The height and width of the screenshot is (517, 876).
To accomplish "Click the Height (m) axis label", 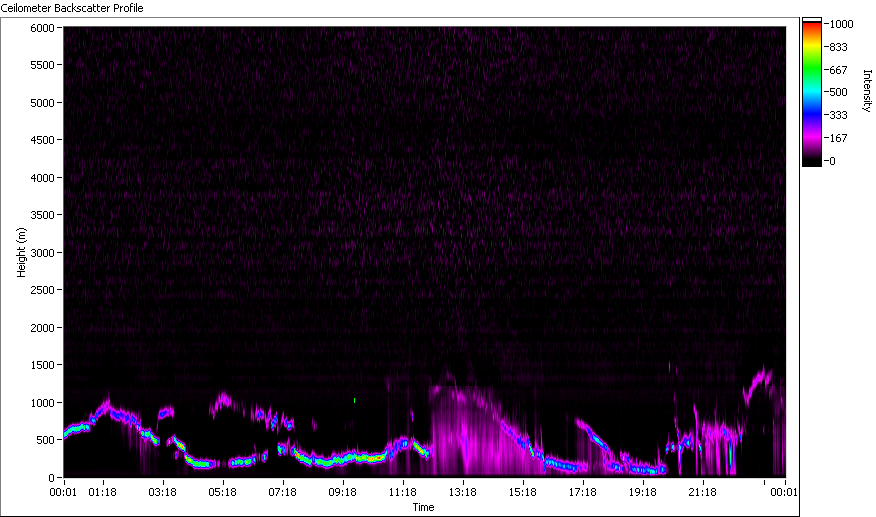I will 21,253.
